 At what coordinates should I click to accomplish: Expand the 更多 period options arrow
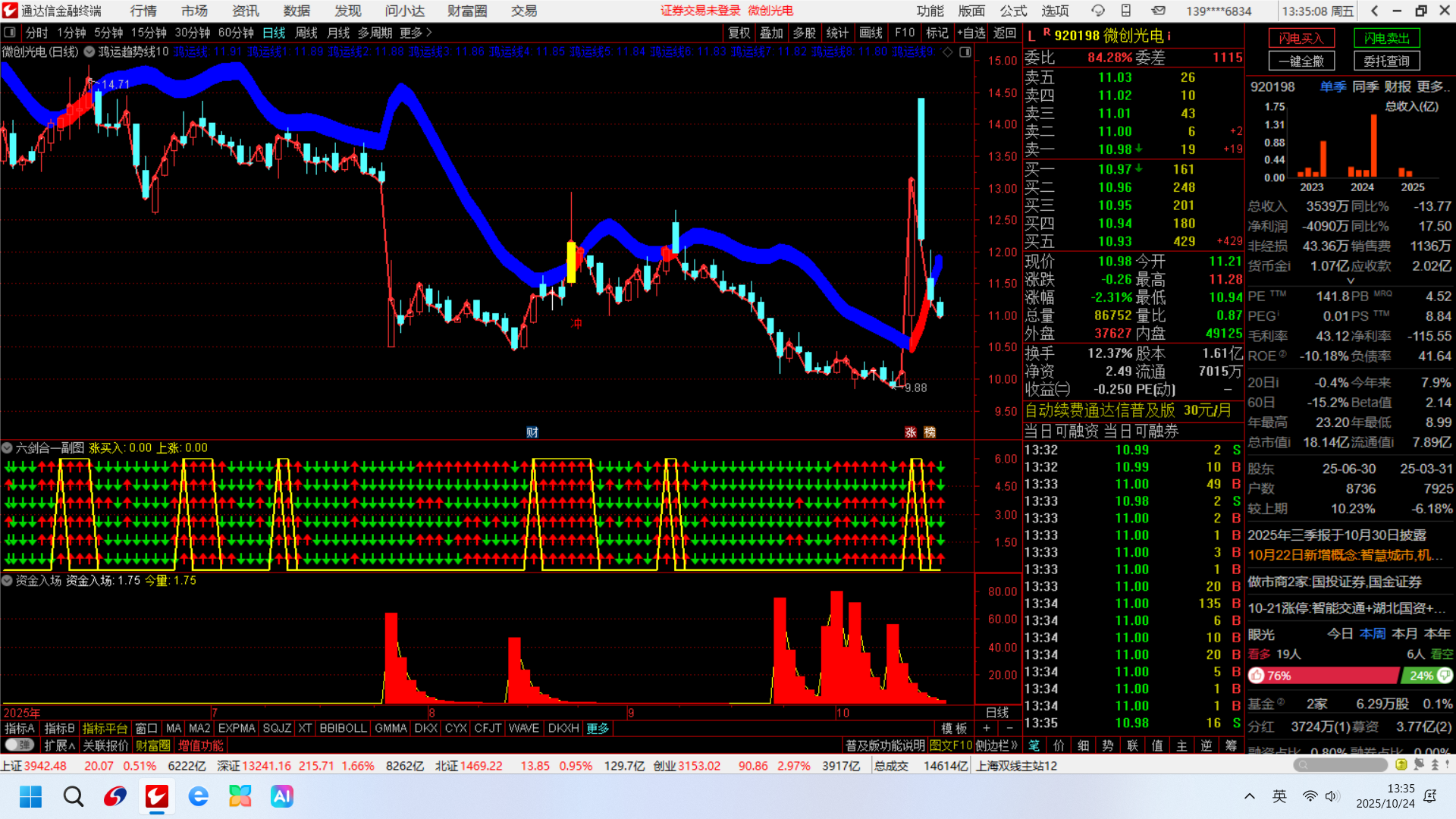428,33
